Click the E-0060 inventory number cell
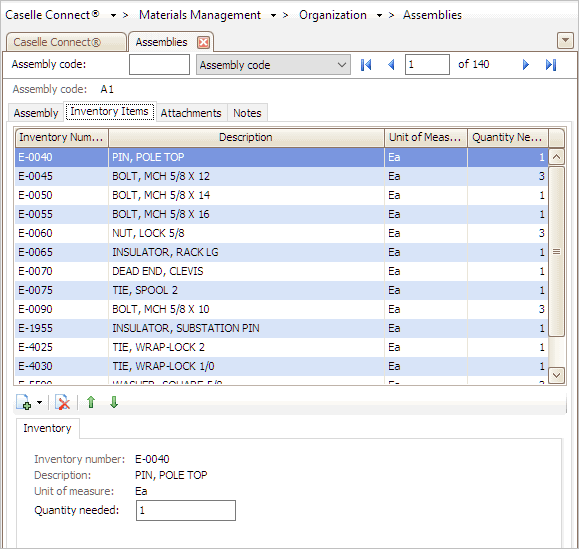This screenshot has width=579, height=549. point(62,233)
